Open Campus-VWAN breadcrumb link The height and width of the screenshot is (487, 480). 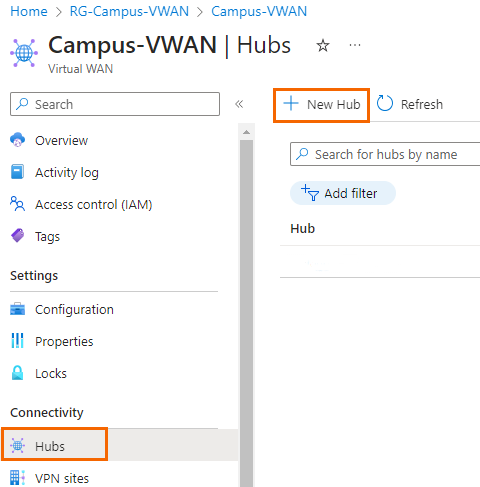coord(259,11)
